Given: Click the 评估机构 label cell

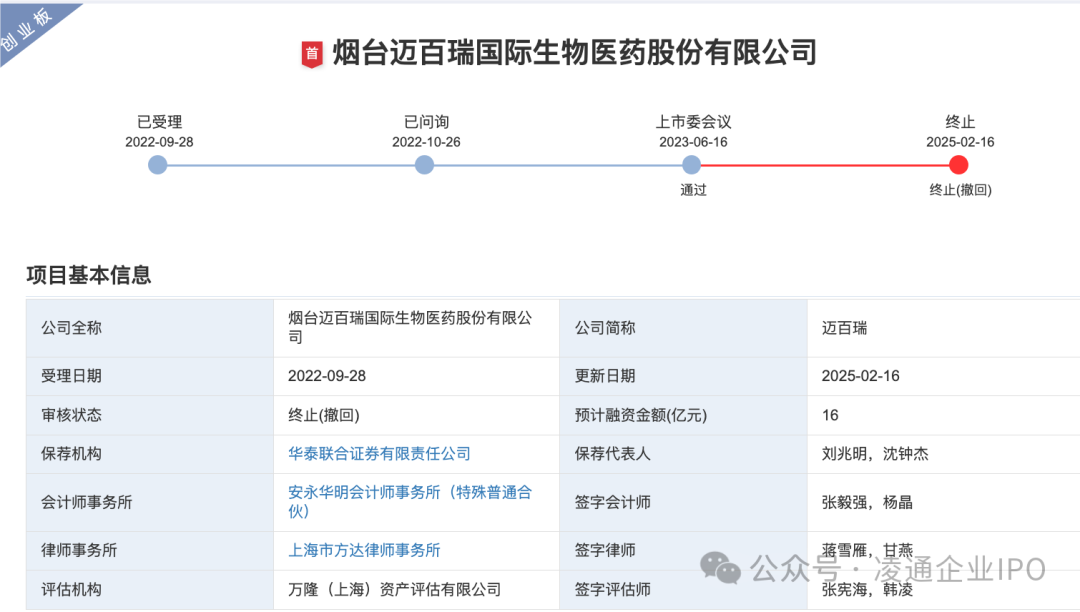Looking at the screenshot, I should (x=149, y=589).
